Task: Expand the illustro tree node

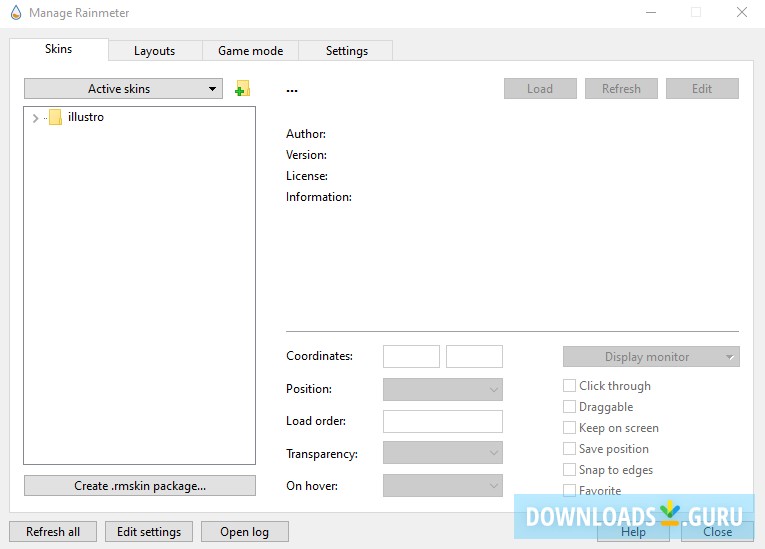Action: point(35,118)
